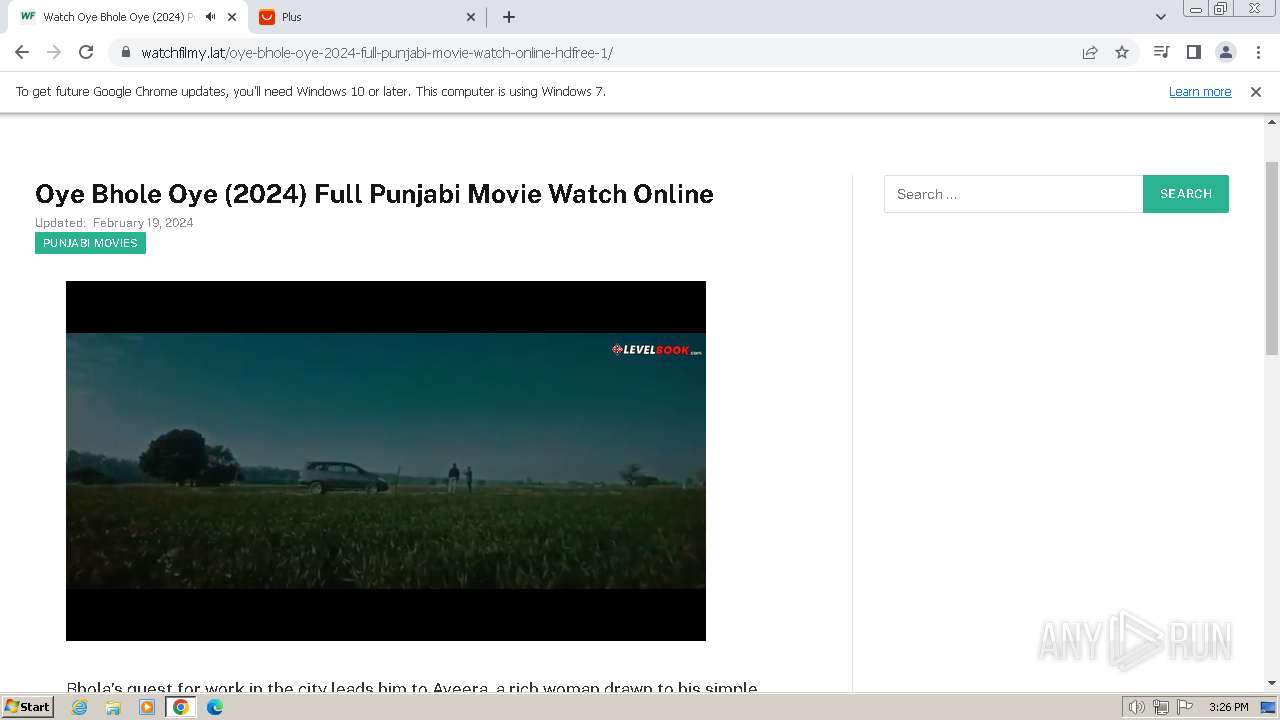
Task: Dismiss the Chrome update notification
Action: [x=1256, y=91]
